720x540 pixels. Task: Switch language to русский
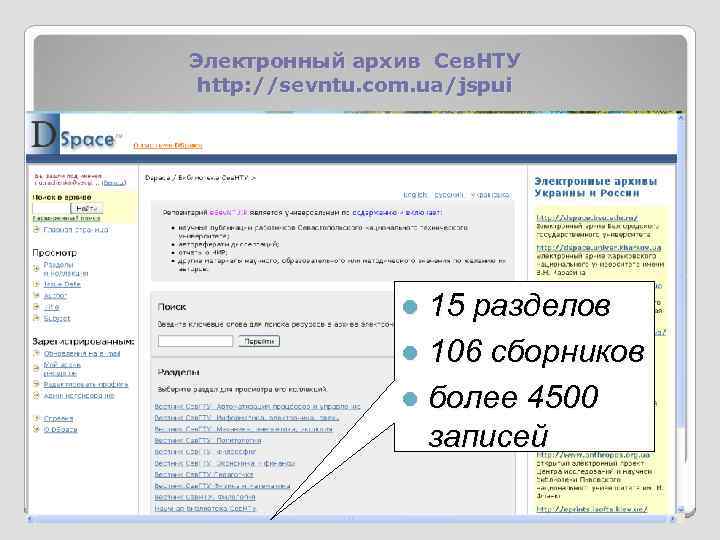click(x=449, y=195)
